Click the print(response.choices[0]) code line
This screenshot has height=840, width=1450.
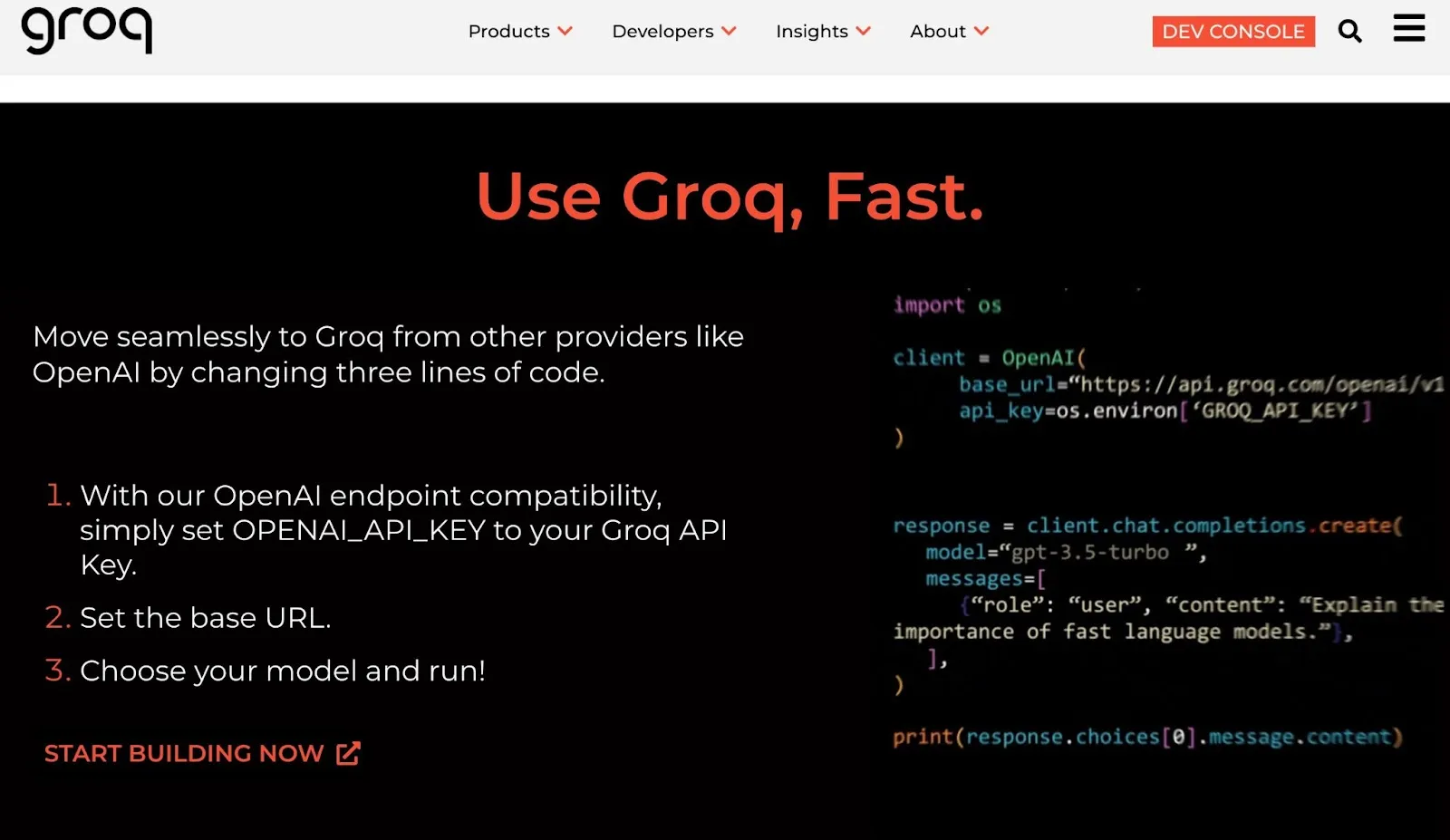(1148, 737)
